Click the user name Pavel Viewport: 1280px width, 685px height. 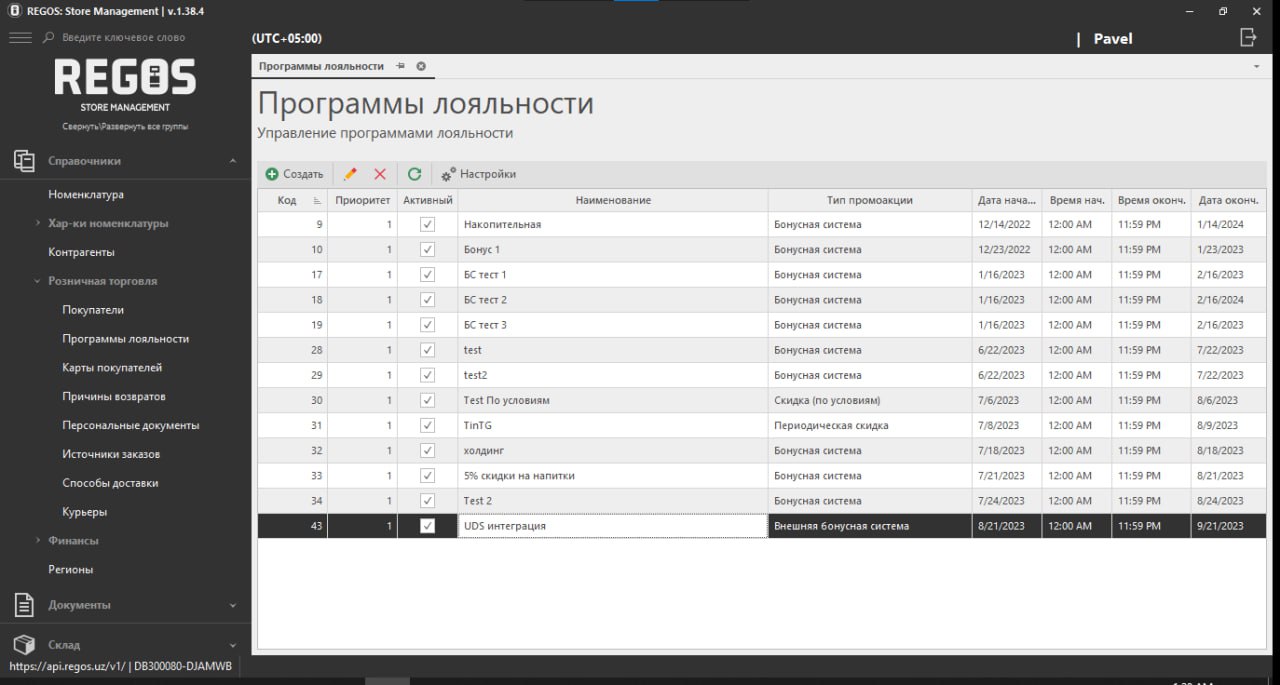pyautogui.click(x=1113, y=39)
